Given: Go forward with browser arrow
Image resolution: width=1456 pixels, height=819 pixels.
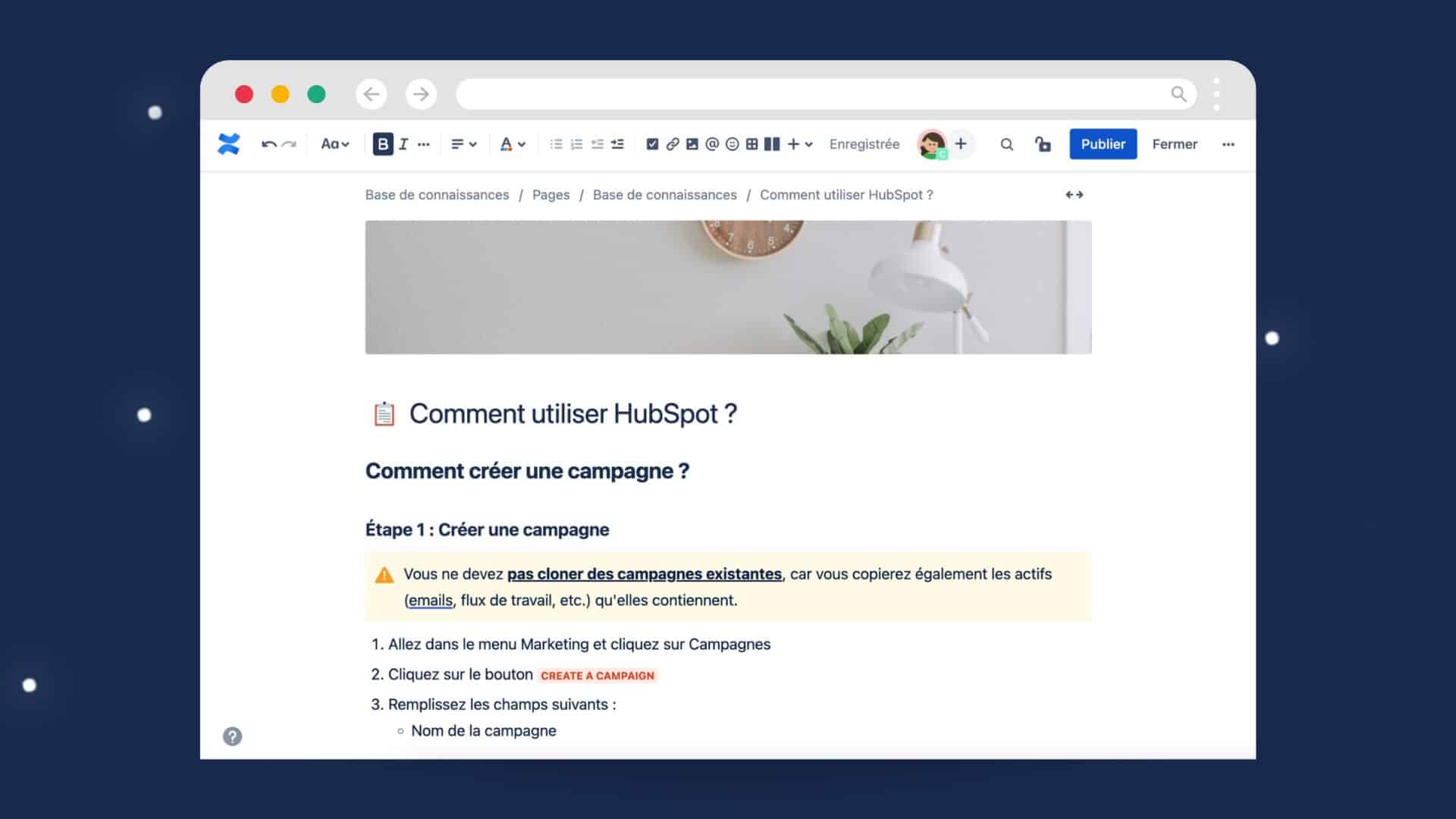Looking at the screenshot, I should tap(421, 94).
